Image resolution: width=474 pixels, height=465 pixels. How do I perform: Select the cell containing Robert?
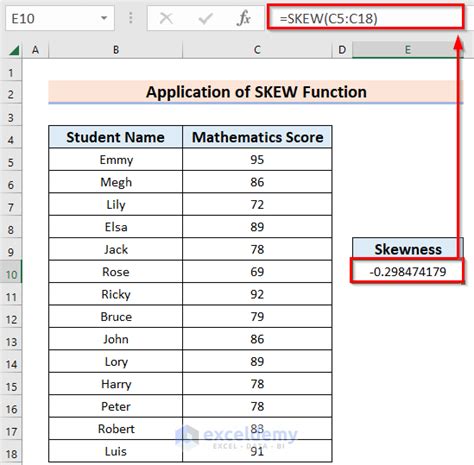(116, 429)
